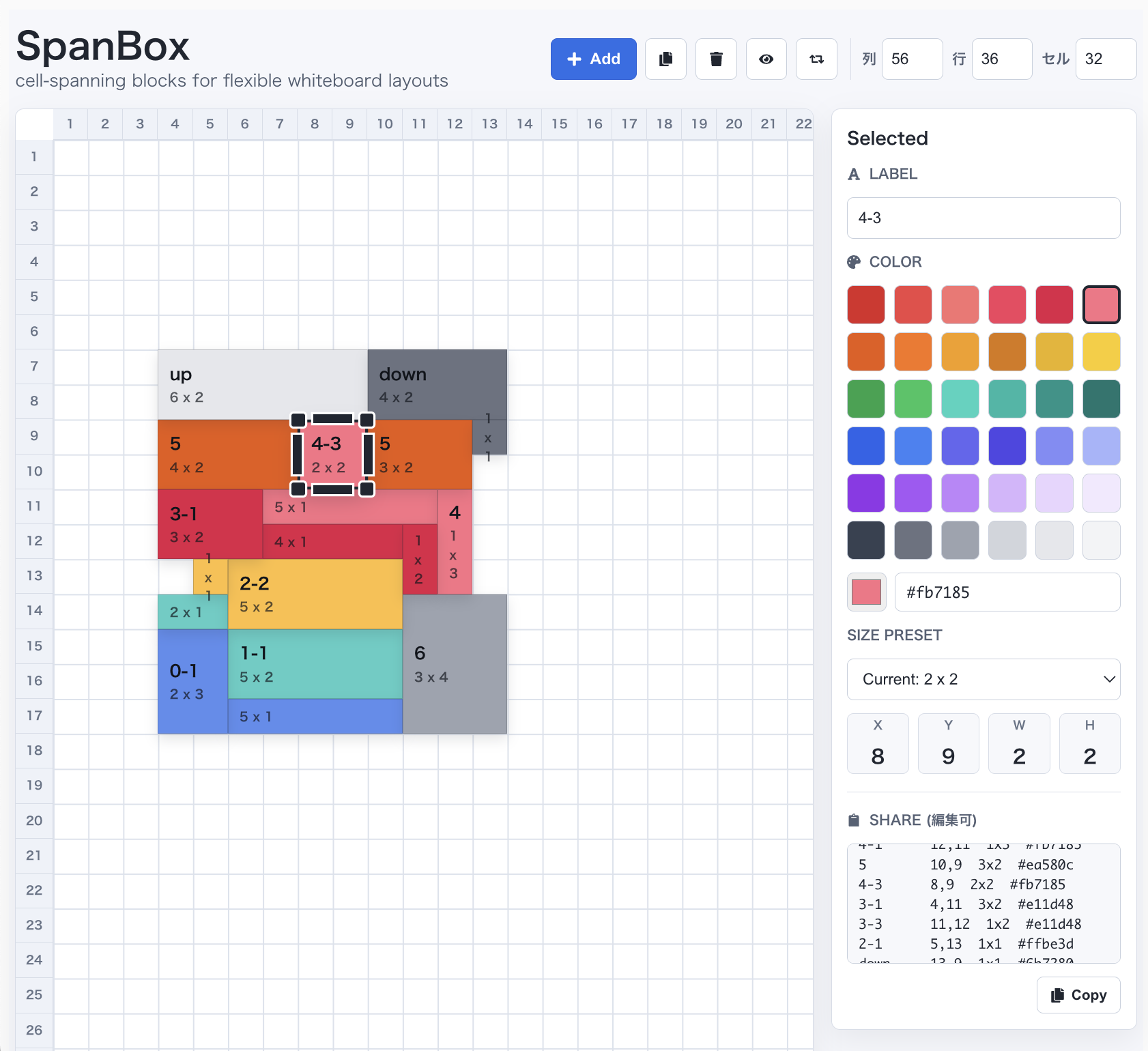Image resolution: width=1148 pixels, height=1051 pixels.
Task: Choose the dark teal swatch ending third row
Action: tap(1102, 399)
